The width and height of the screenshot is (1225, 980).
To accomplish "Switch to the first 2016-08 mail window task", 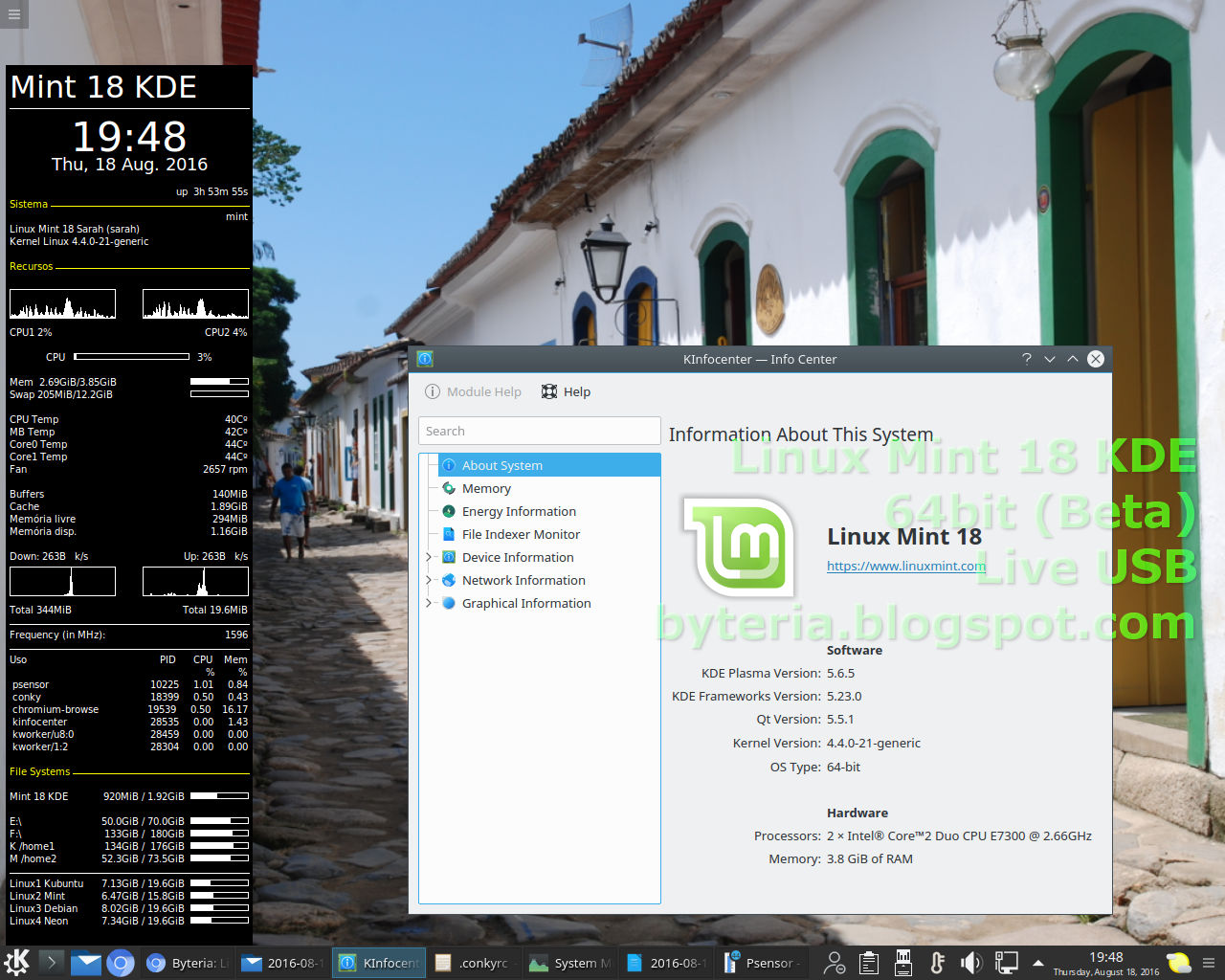I will [x=282, y=963].
